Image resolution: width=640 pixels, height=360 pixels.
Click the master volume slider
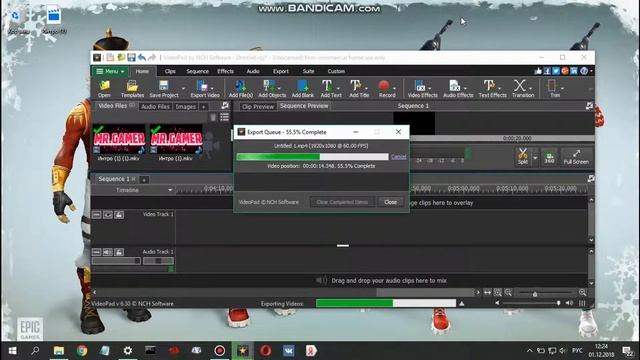pos(531,303)
